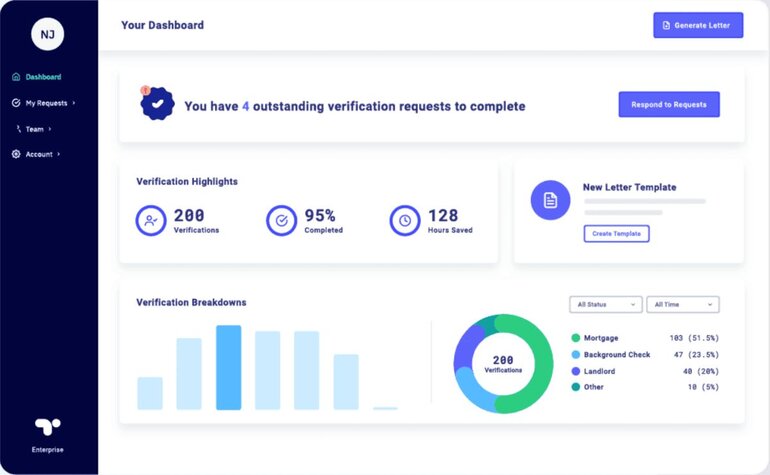Click the NJ profile avatar
This screenshot has height=475, width=770.
[48, 34]
